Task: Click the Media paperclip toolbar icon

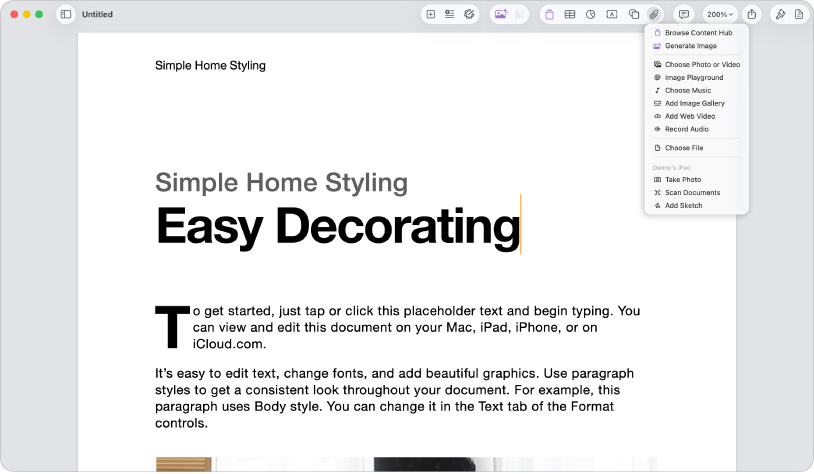Action: (654, 15)
